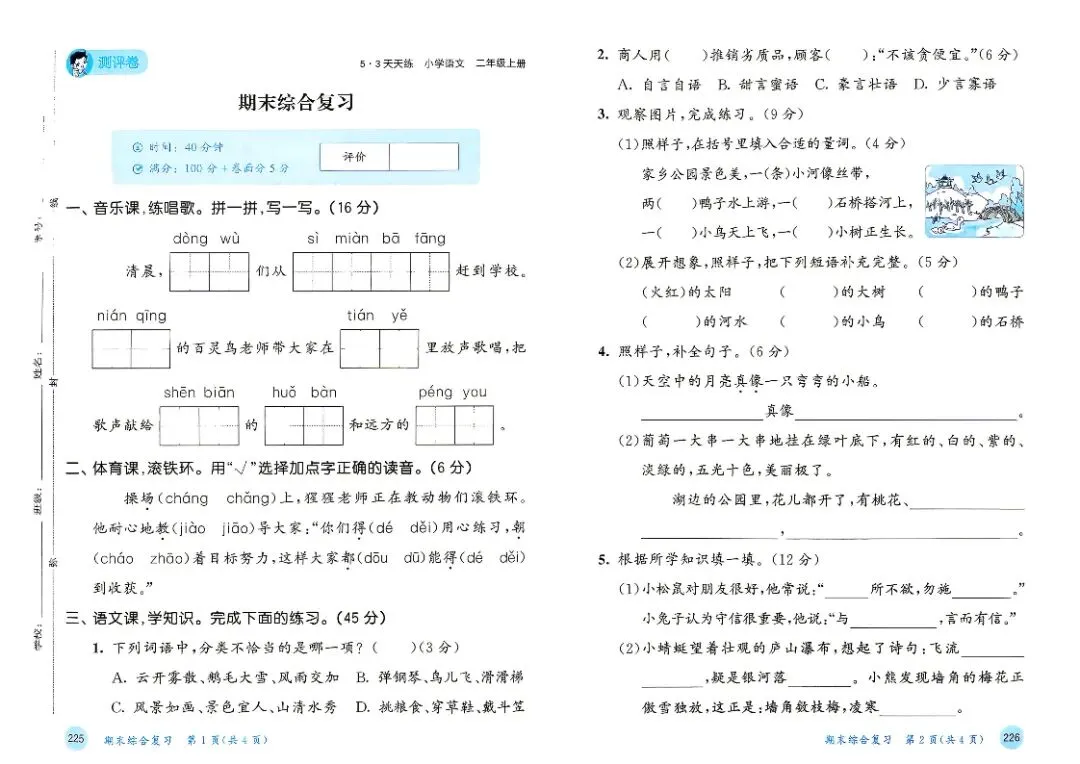Click the question 5 根据所学知识填一填 heading
Image resolution: width=1080 pixels, height=764 pixels.
709,559
